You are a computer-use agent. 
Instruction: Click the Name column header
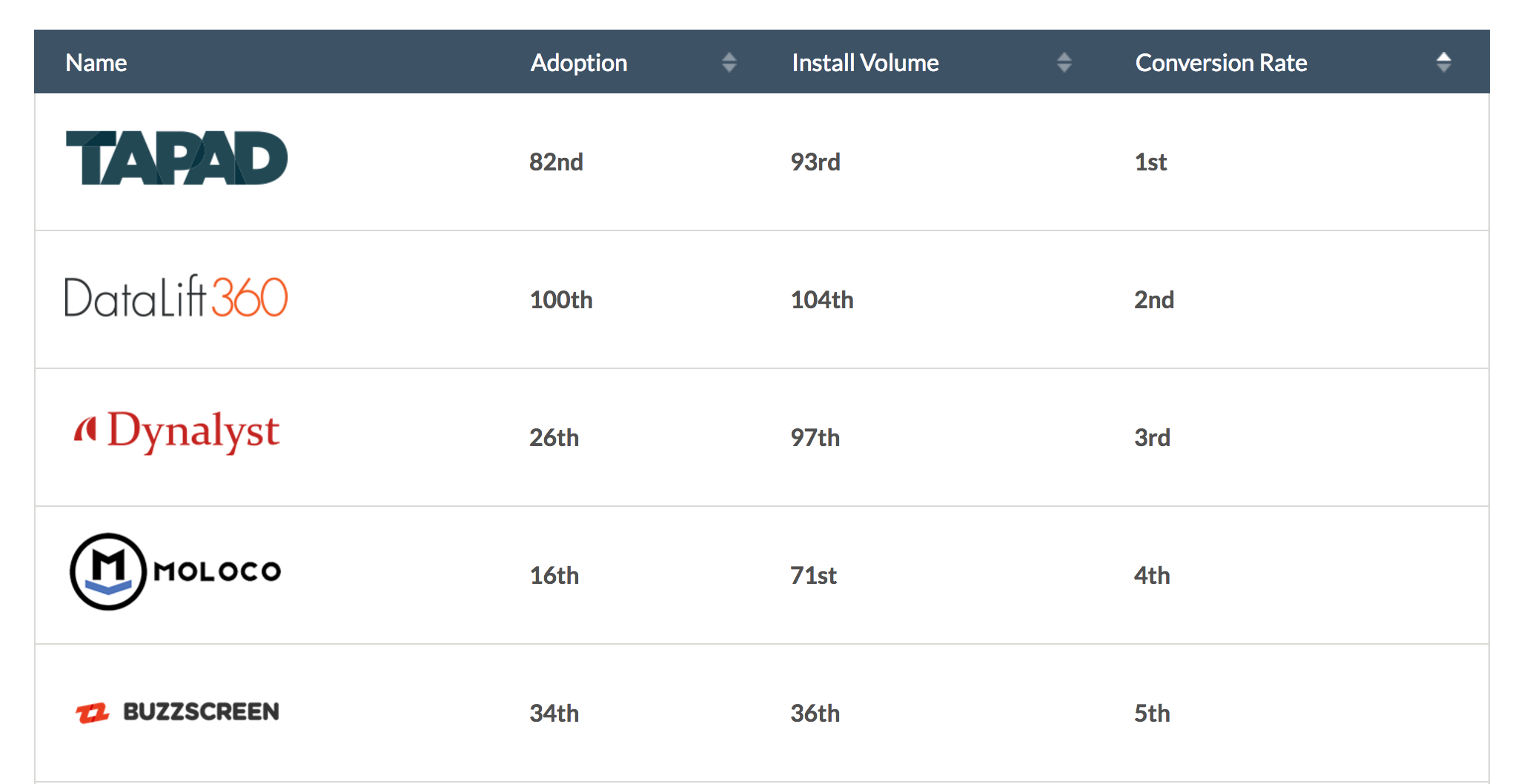pos(96,63)
